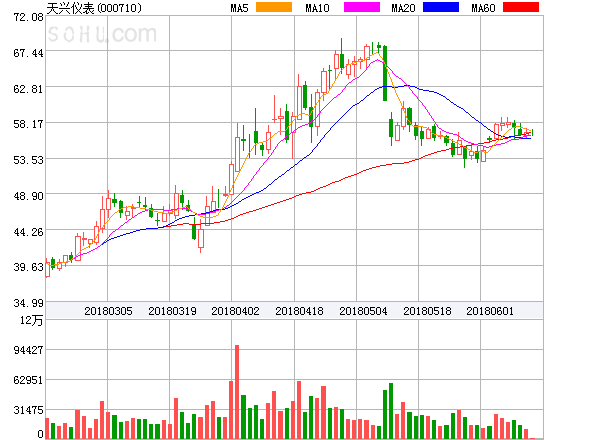Click the 44.26 price axis label
This screenshot has height=440, width=600.
(28, 232)
